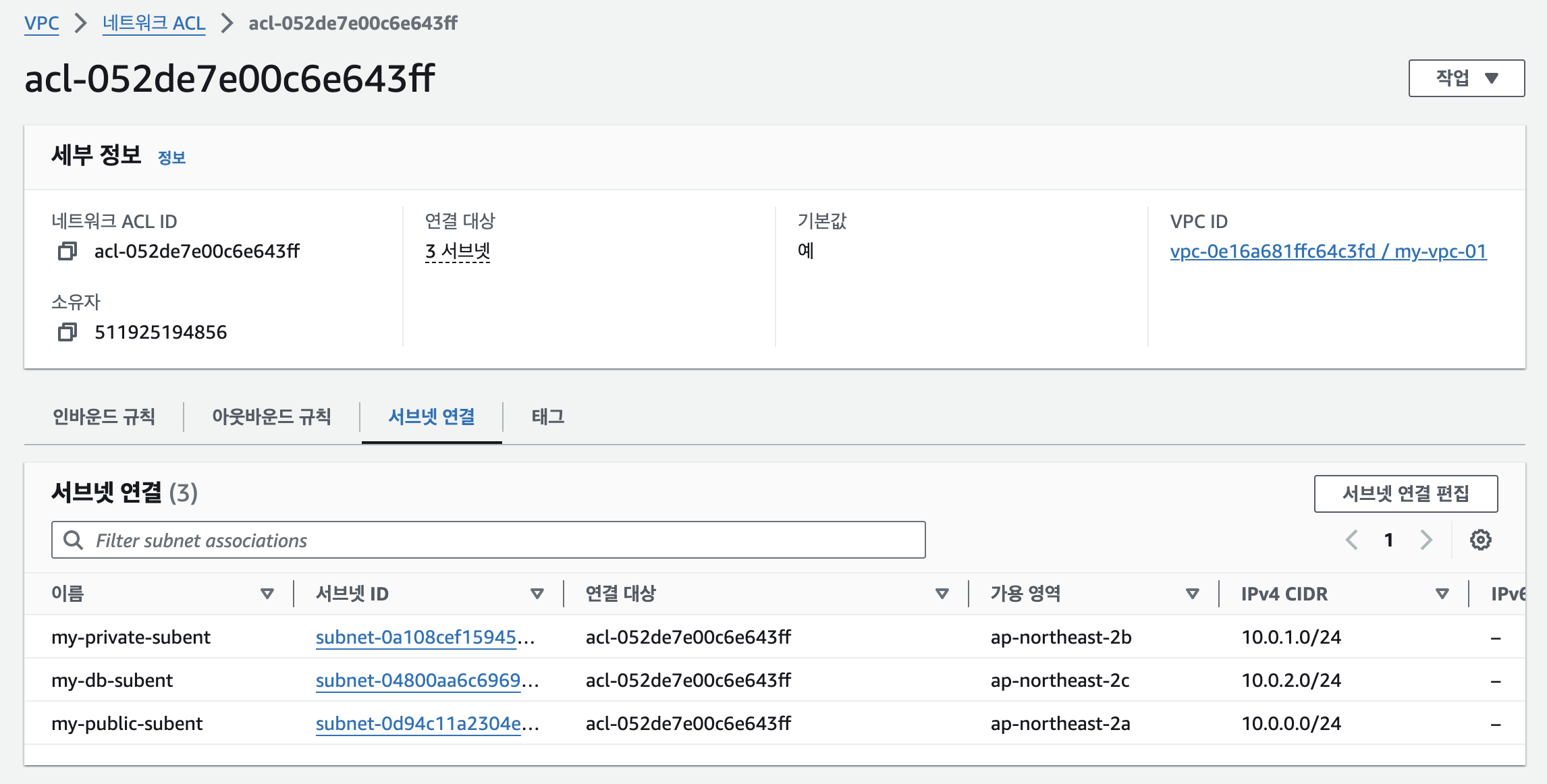
Task: Open the 태그 tab
Action: tap(547, 416)
